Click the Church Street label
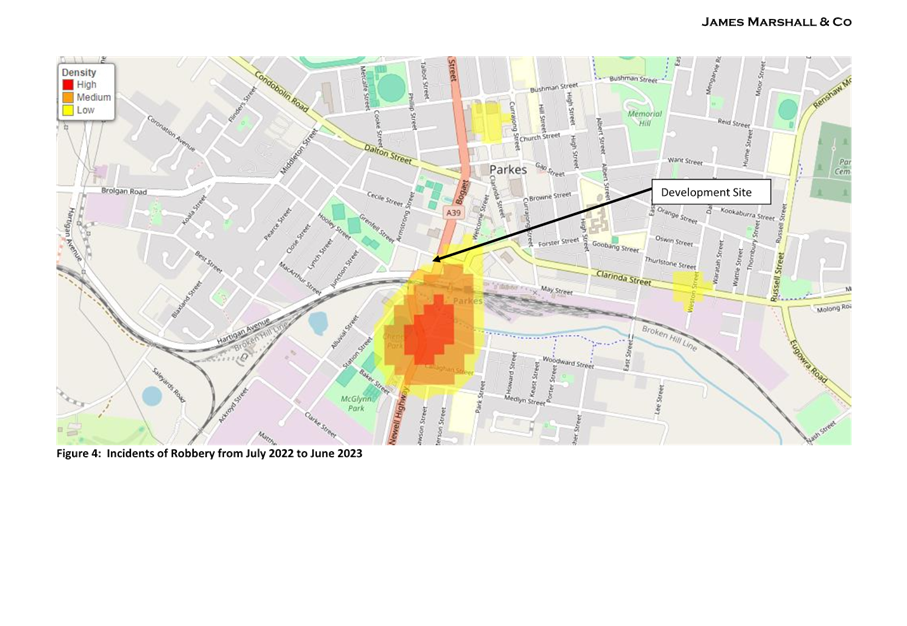This screenshot has width=907, height=626. tap(540, 137)
